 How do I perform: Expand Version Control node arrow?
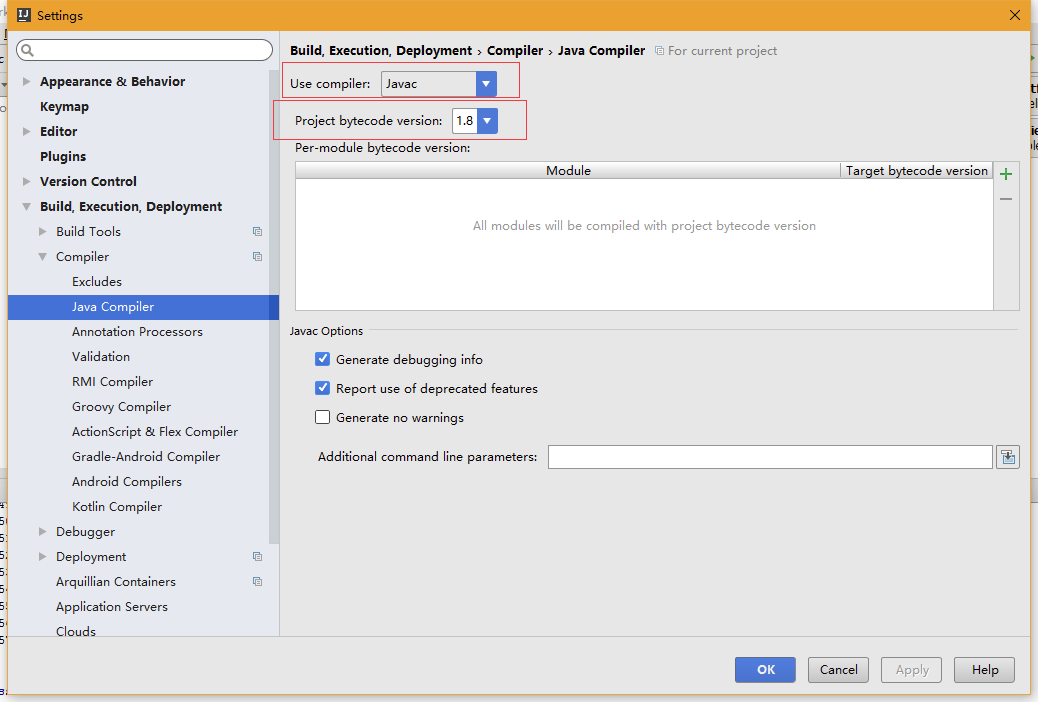26,181
